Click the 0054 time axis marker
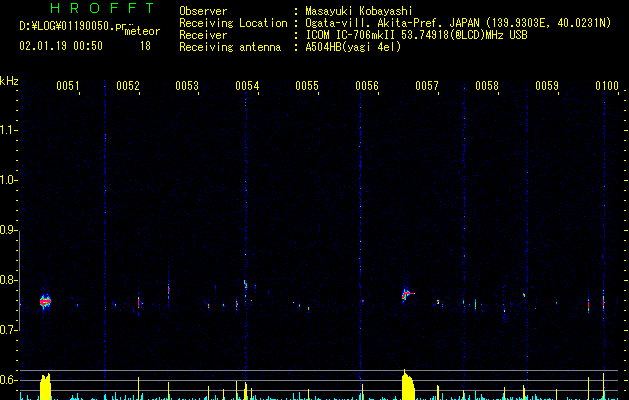 (247, 86)
